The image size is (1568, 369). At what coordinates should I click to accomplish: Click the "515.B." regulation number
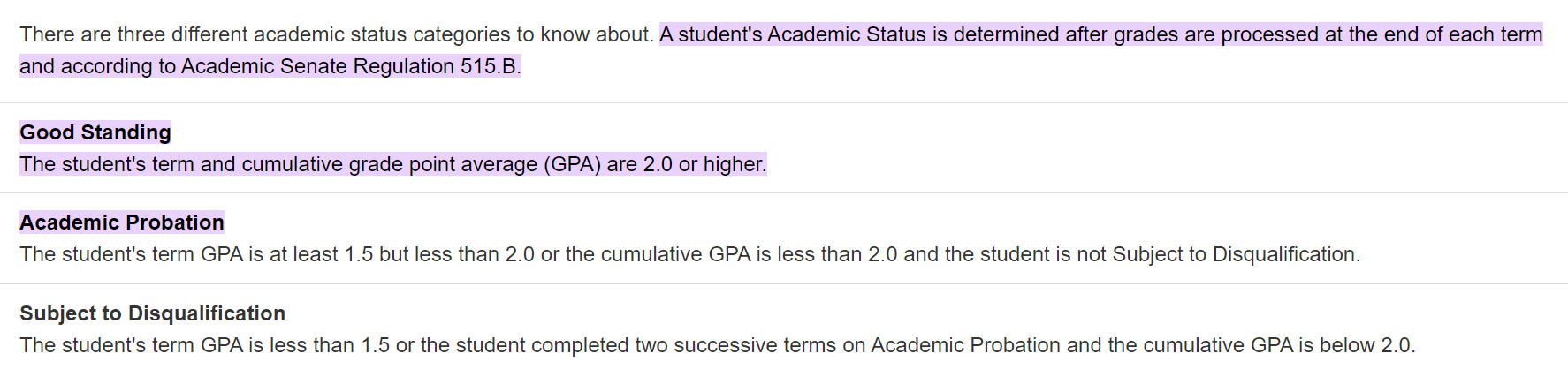[491, 66]
